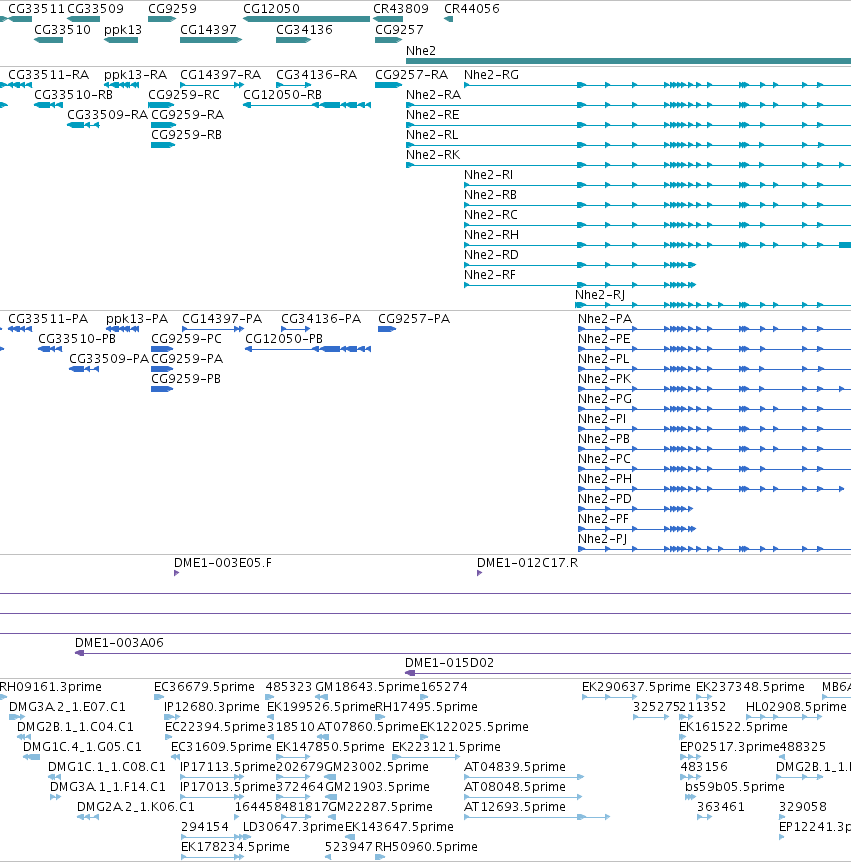Select protein ppk13-PA
851x862 pixels.
tap(137, 319)
